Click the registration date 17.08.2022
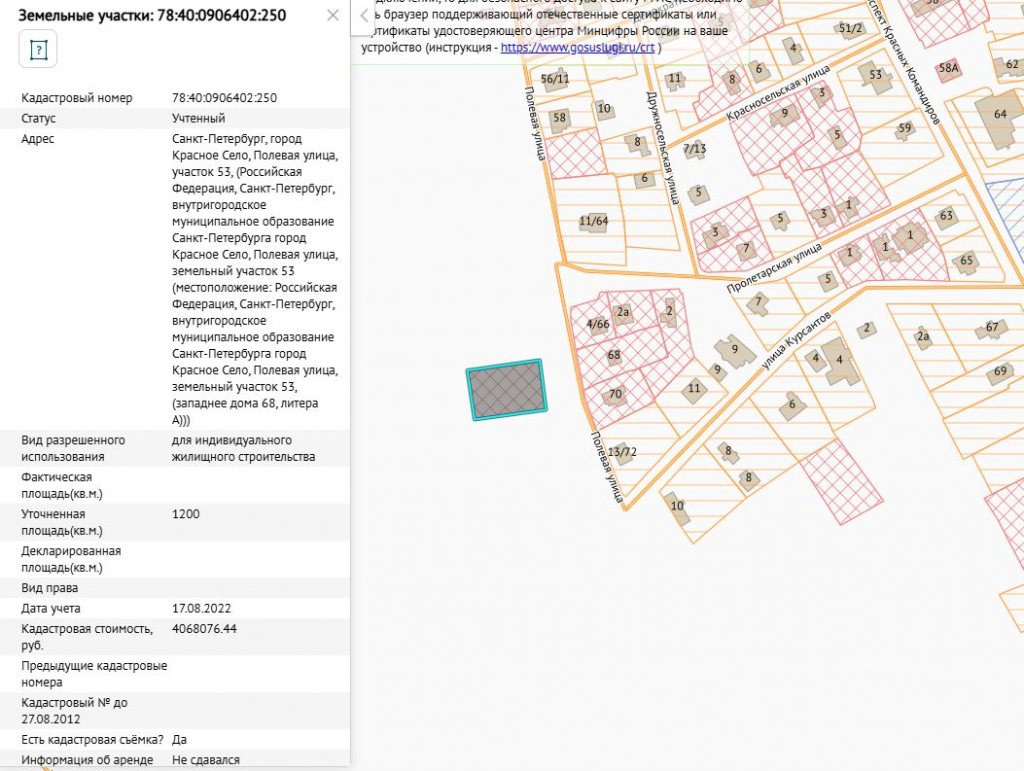 [201, 608]
